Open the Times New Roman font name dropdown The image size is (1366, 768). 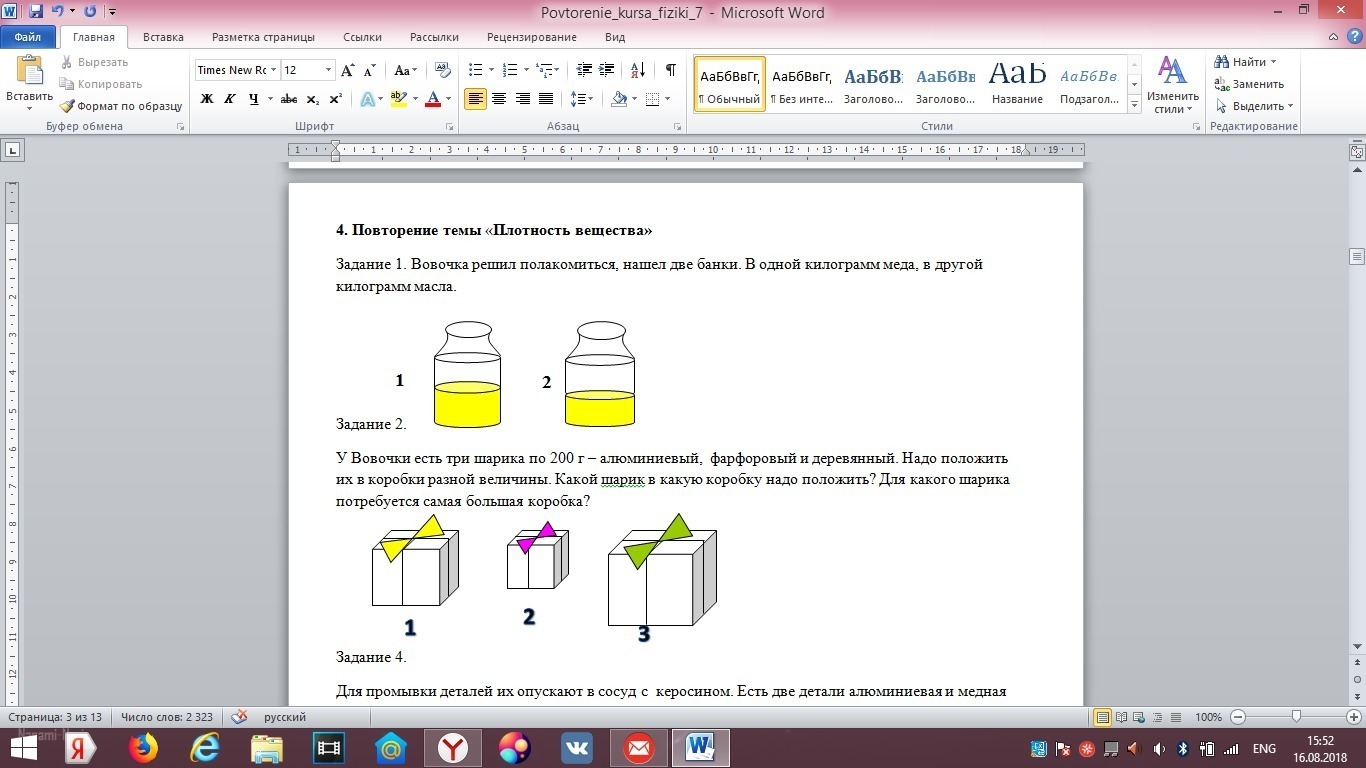[274, 70]
